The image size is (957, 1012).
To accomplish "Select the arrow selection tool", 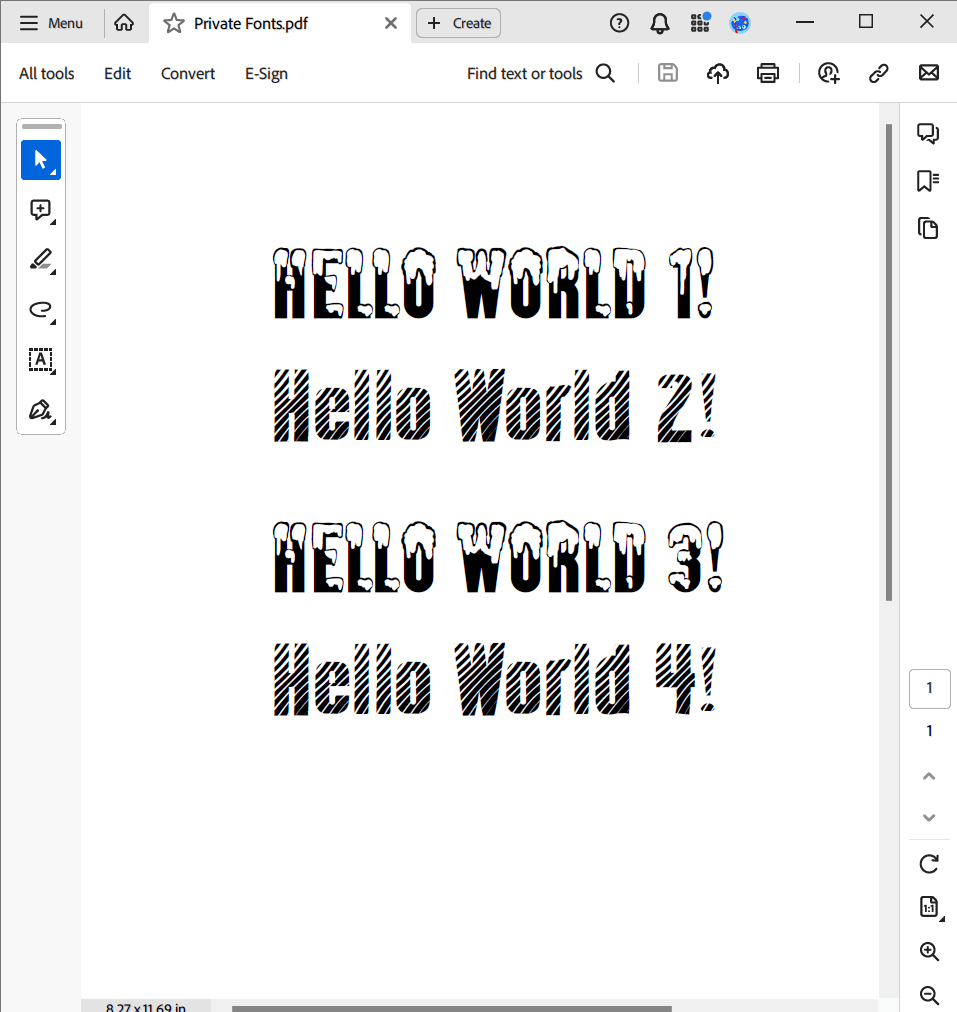I will click(x=41, y=160).
